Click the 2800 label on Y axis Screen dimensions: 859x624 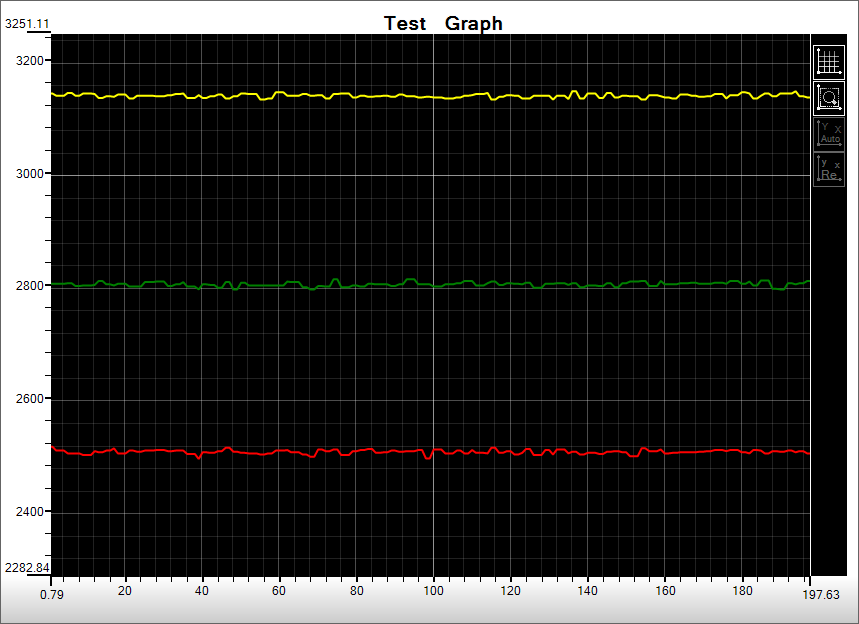coord(30,285)
